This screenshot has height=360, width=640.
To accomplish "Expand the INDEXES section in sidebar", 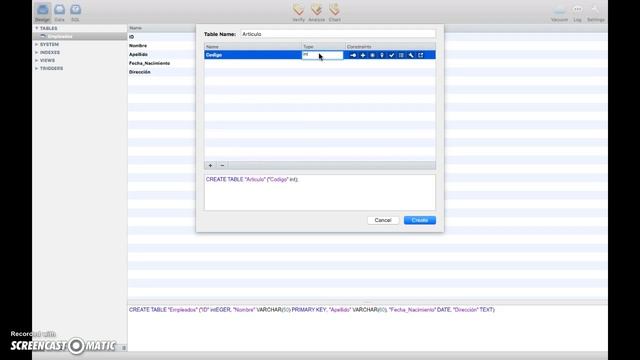I will [x=36, y=52].
